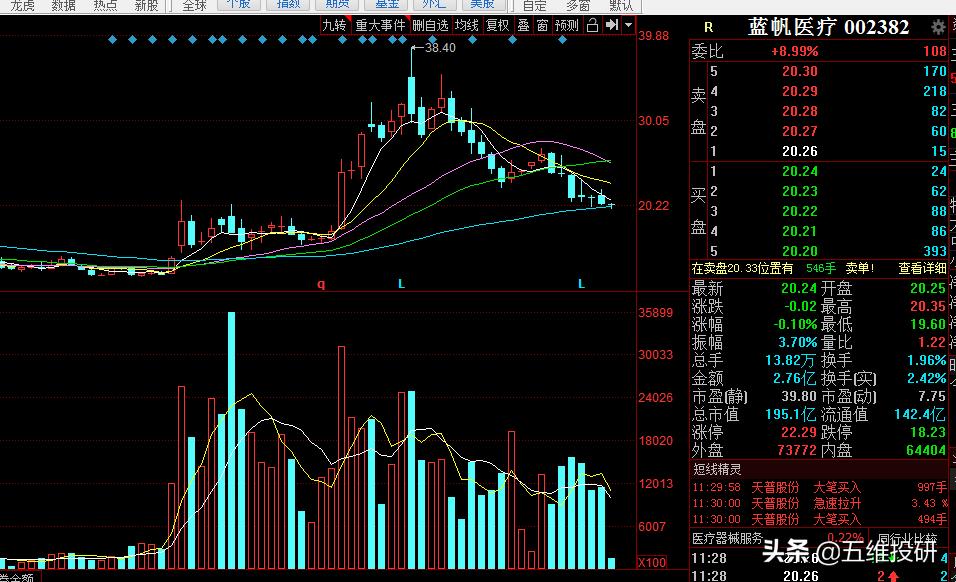Click the 委比 +8.99% value
Viewport: 956px width, 582px height.
pos(794,51)
